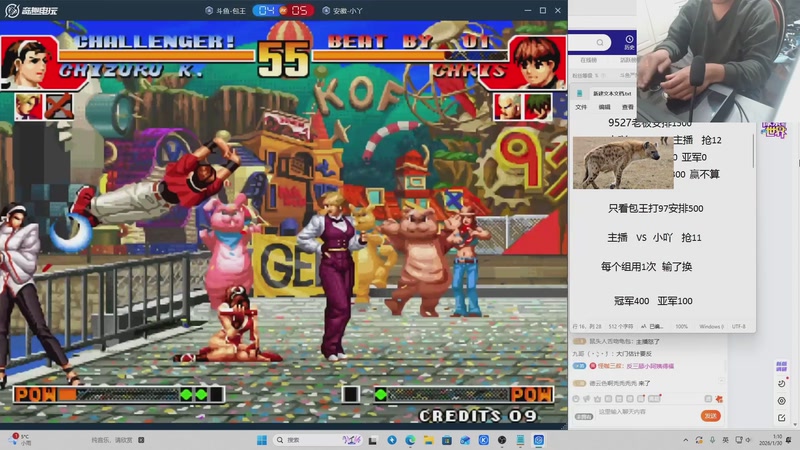Click the 04 score counter in title bar
This screenshot has height=450, width=800.
coord(266,10)
